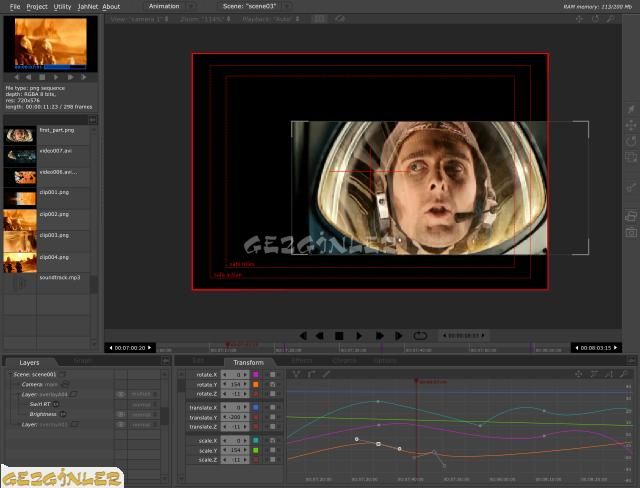Viewport: 640px width, 488px height.
Task: Click the viewport pan icon at top right
Action: (x=579, y=19)
